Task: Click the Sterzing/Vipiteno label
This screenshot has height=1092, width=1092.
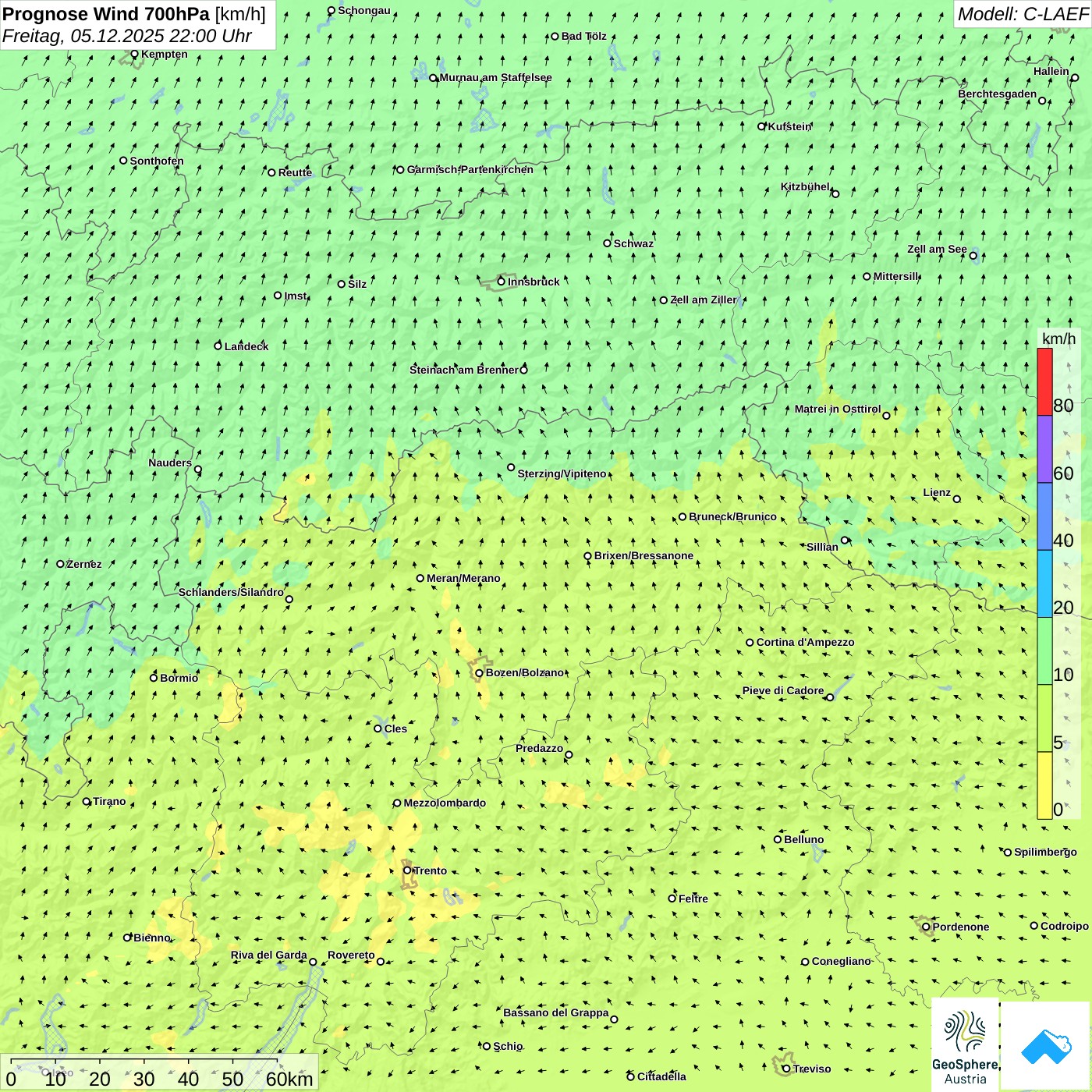Action: point(562,473)
